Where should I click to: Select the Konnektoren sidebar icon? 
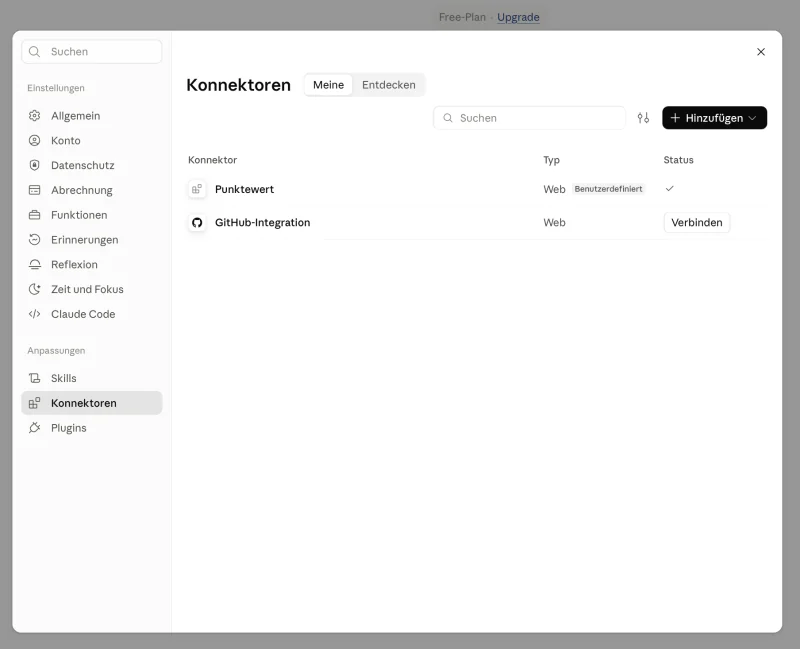(34, 403)
